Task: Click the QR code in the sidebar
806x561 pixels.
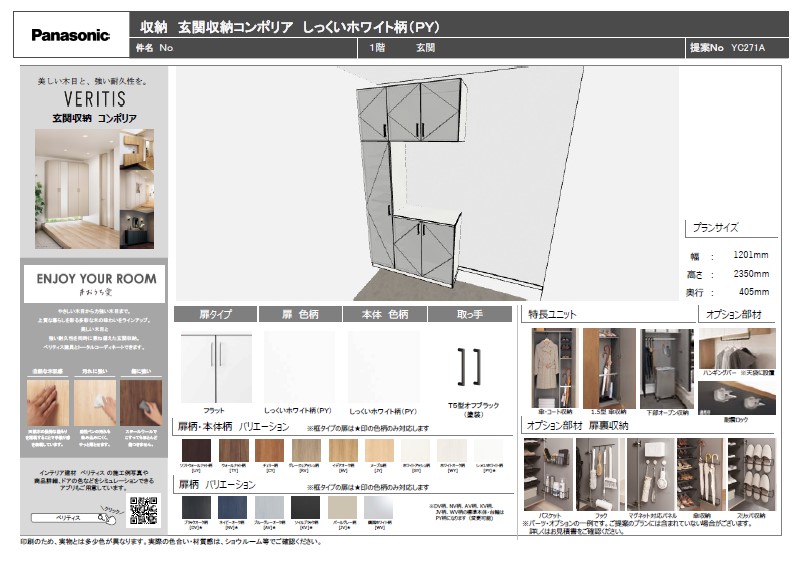Action: click(144, 510)
